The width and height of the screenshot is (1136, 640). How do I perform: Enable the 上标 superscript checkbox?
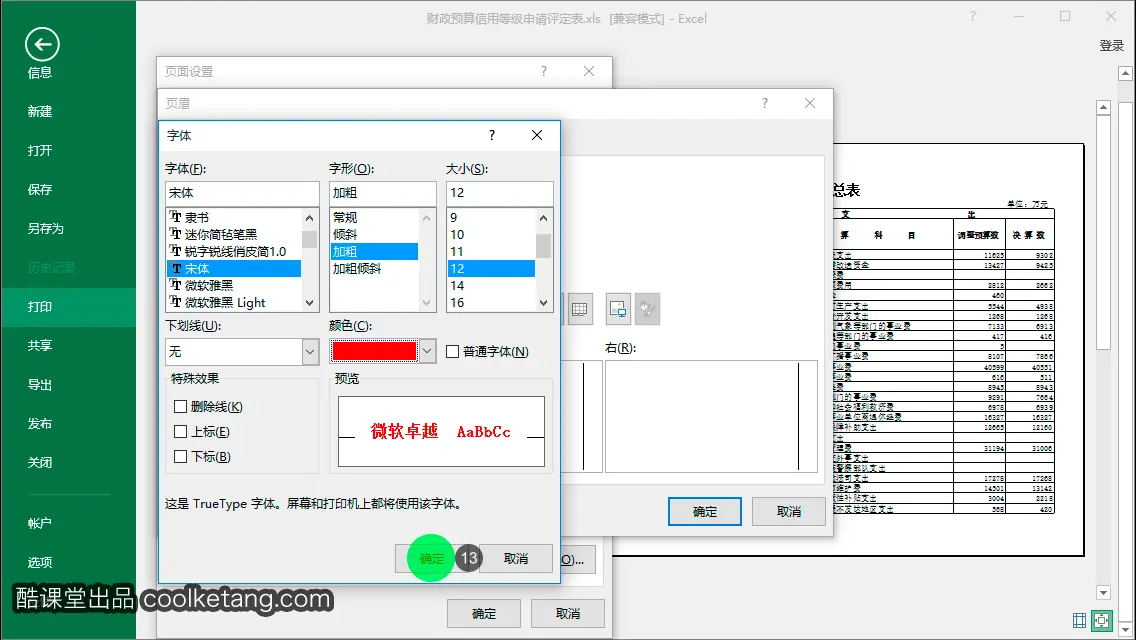coord(180,431)
